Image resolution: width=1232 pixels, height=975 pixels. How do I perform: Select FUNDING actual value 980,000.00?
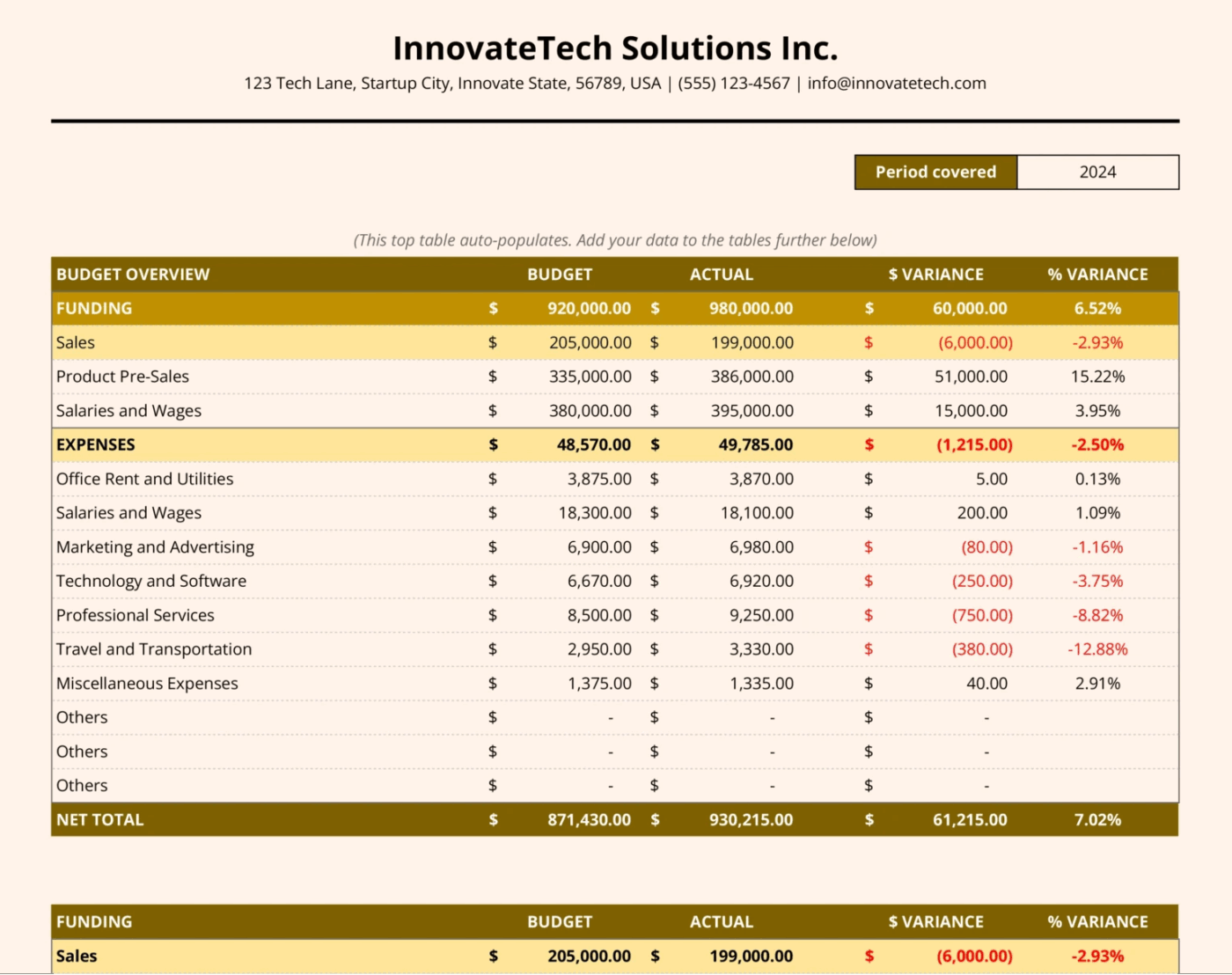[x=751, y=309]
